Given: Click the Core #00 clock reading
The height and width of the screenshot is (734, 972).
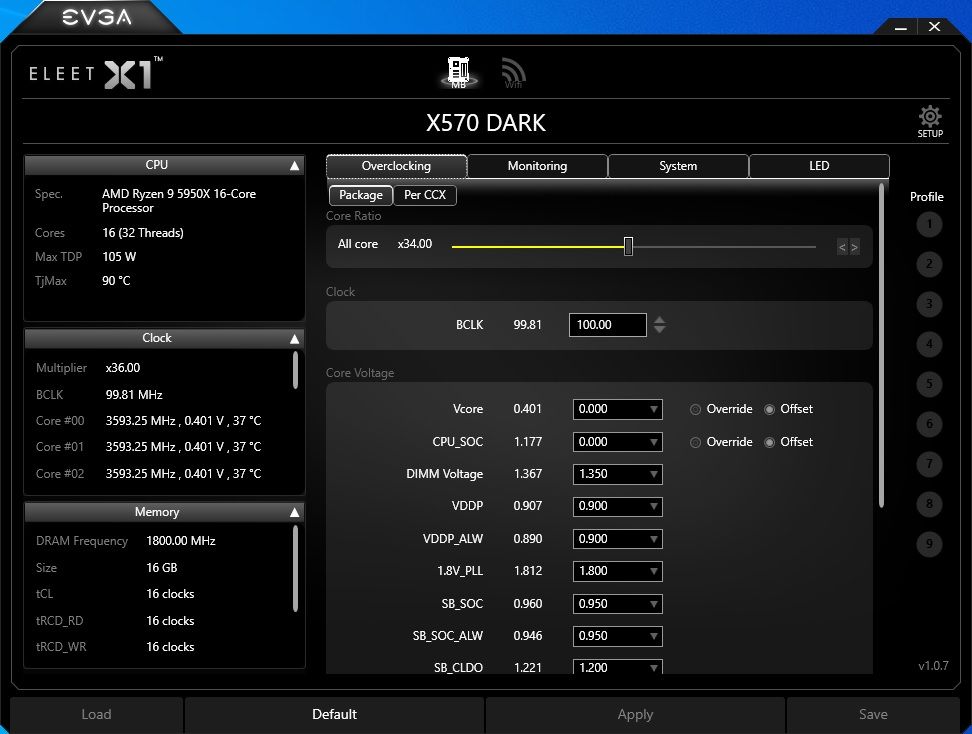Looking at the screenshot, I should click(x=183, y=420).
